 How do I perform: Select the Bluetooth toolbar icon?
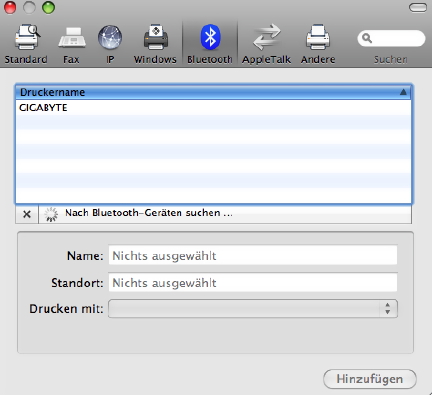pyautogui.click(x=210, y=37)
